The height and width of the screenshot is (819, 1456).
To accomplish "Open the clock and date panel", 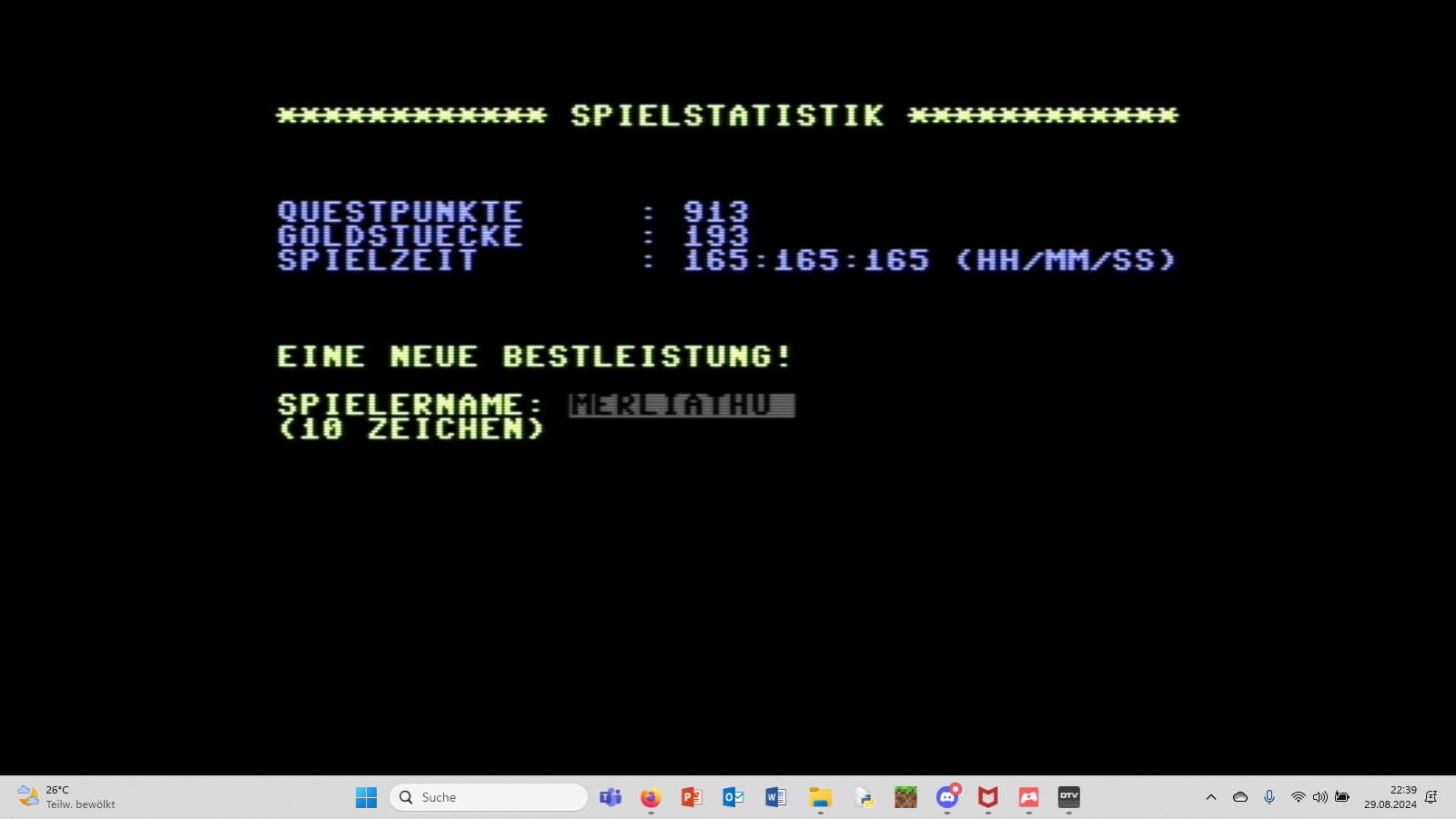I will coord(1390,797).
